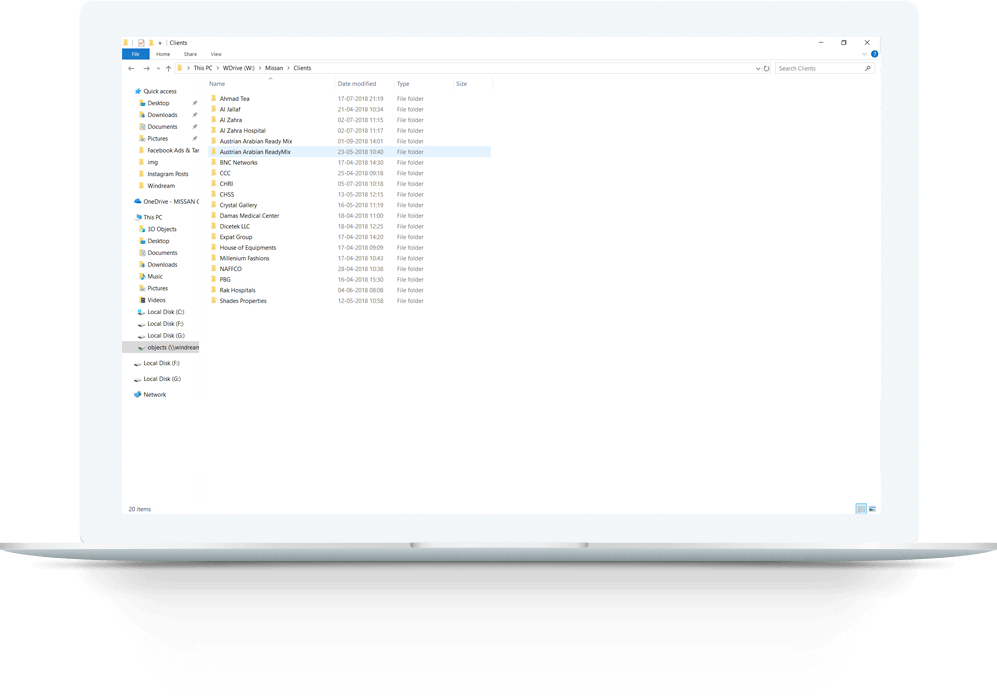Select the 3D Objects icon under This PC
The image size is (997, 696).
point(142,229)
